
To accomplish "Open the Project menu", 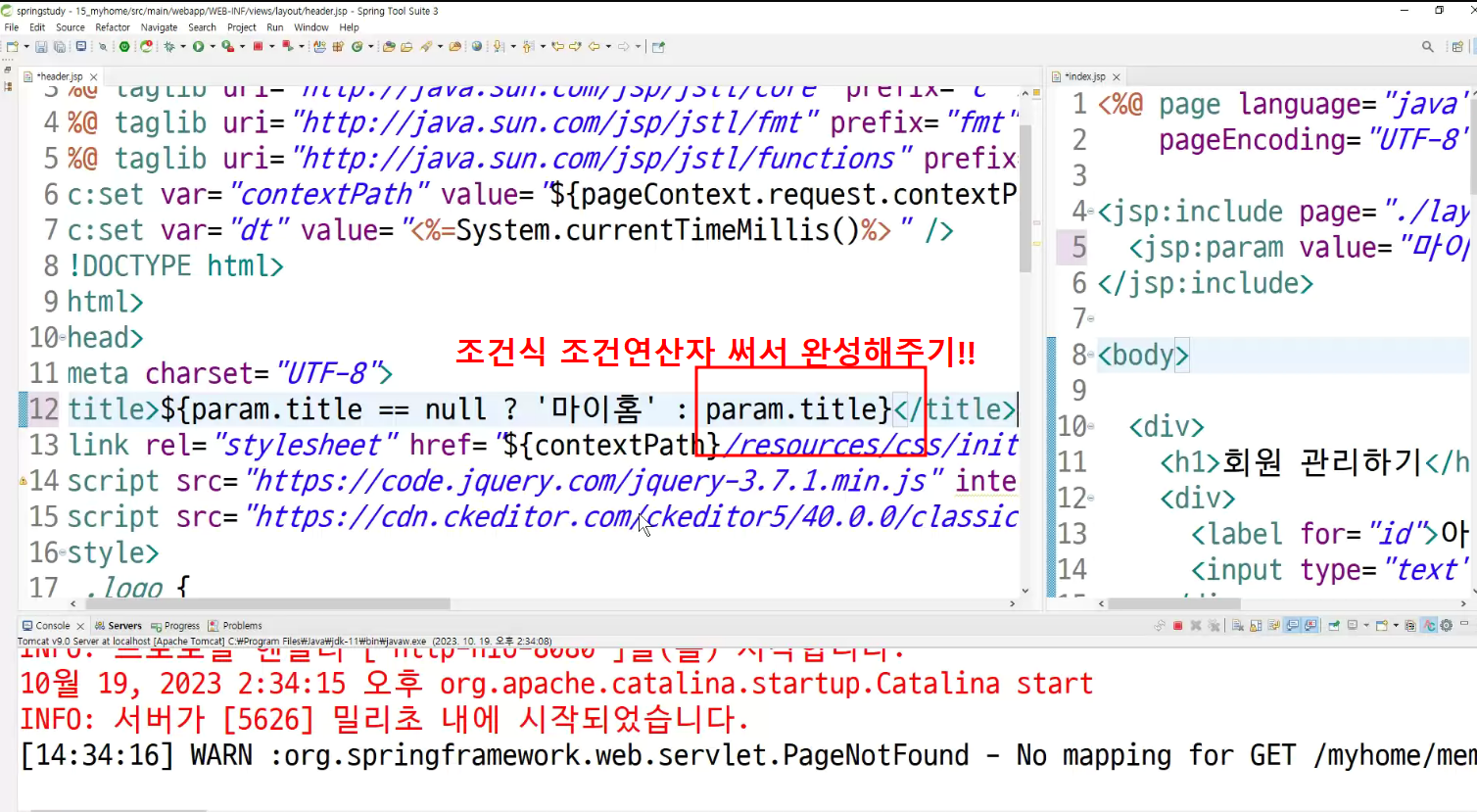I will pyautogui.click(x=242, y=27).
